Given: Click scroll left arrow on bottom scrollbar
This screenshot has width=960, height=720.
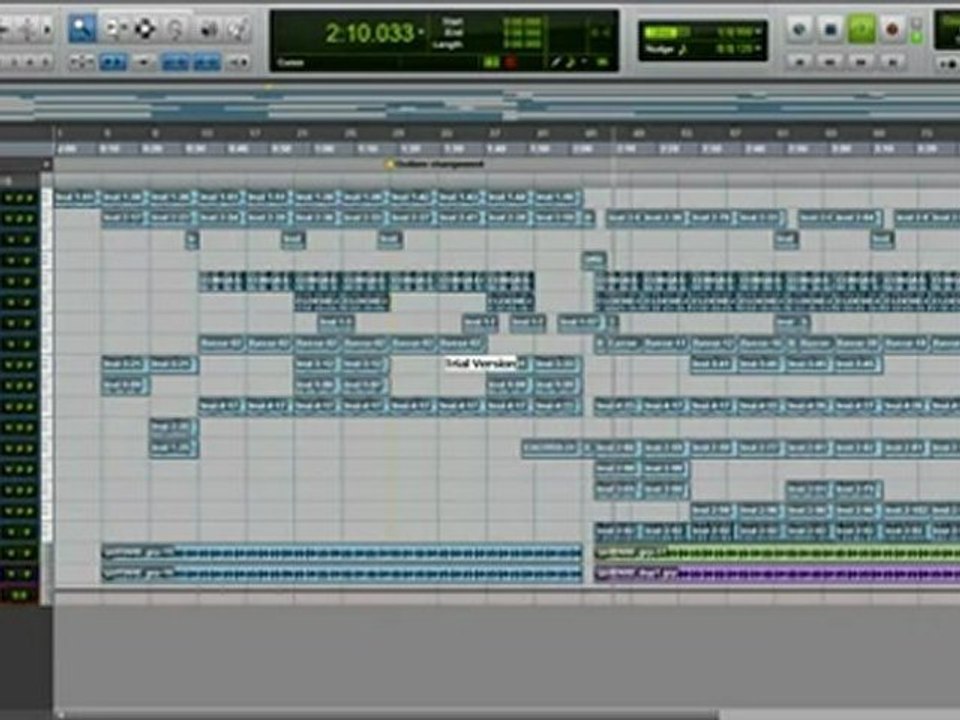Looking at the screenshot, I should click(59, 714).
